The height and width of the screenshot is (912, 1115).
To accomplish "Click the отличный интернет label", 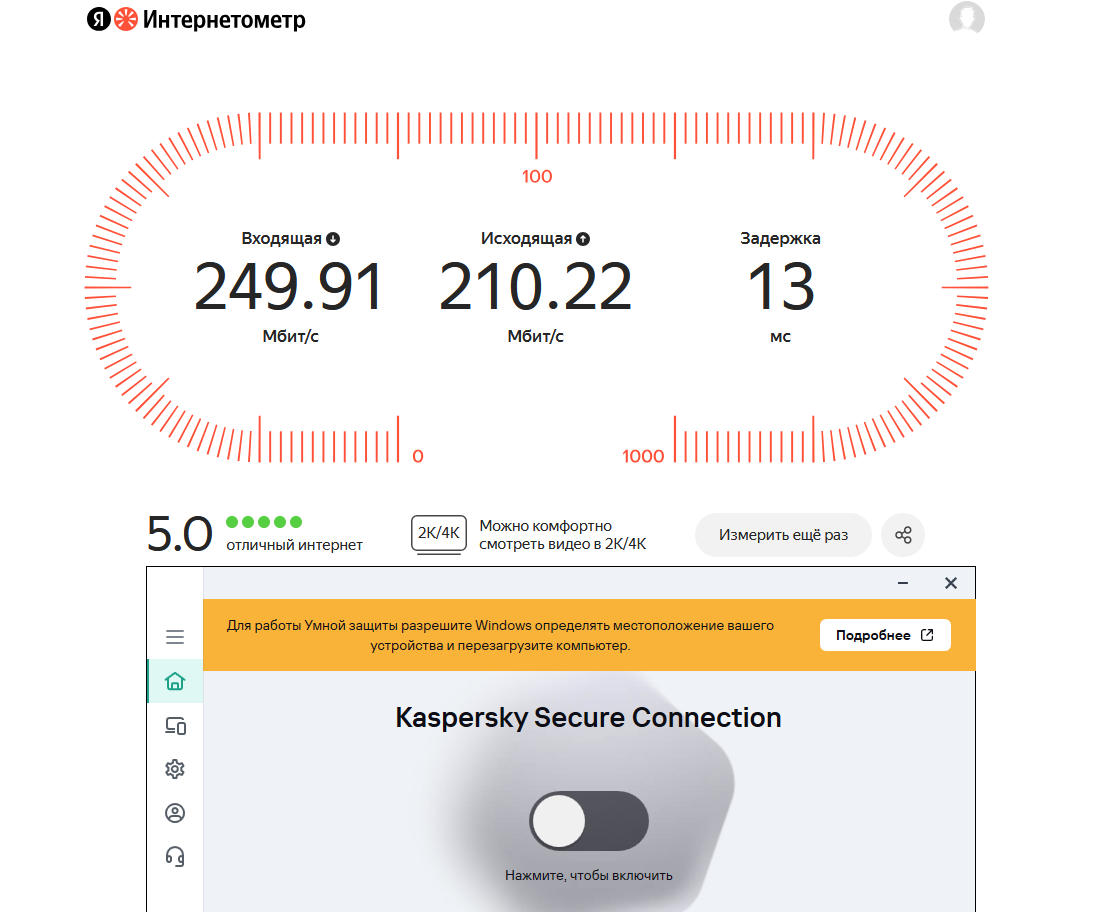I will [x=294, y=545].
